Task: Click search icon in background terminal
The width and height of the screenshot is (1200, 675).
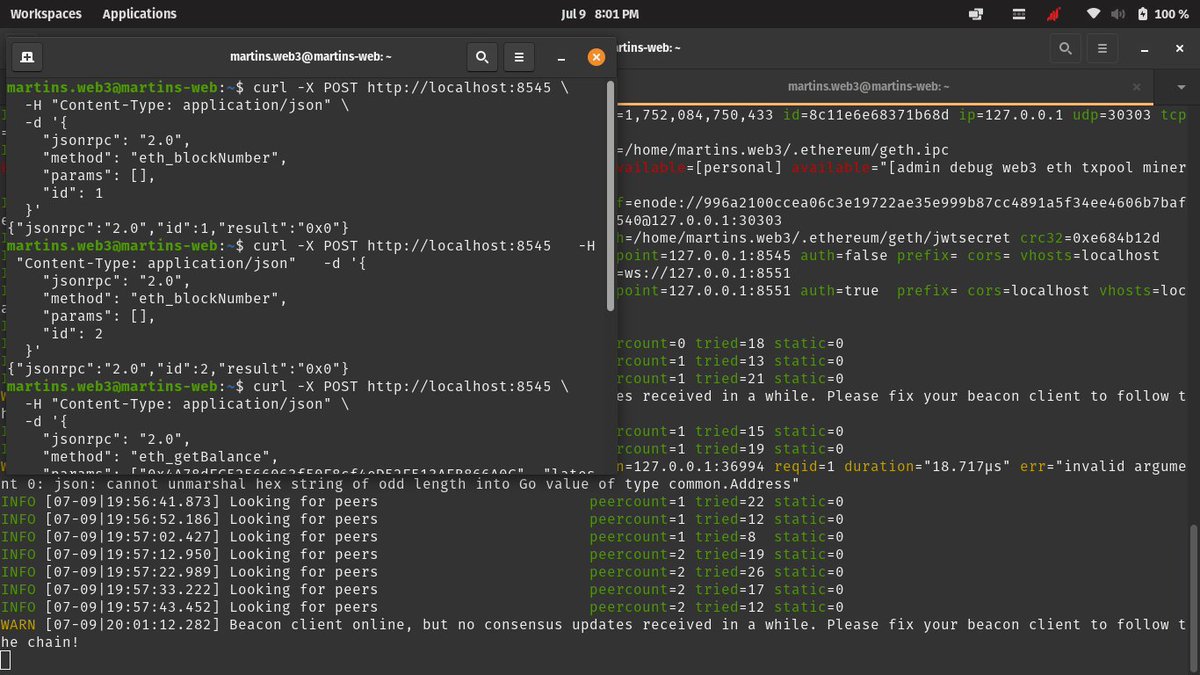Action: 1065,47
